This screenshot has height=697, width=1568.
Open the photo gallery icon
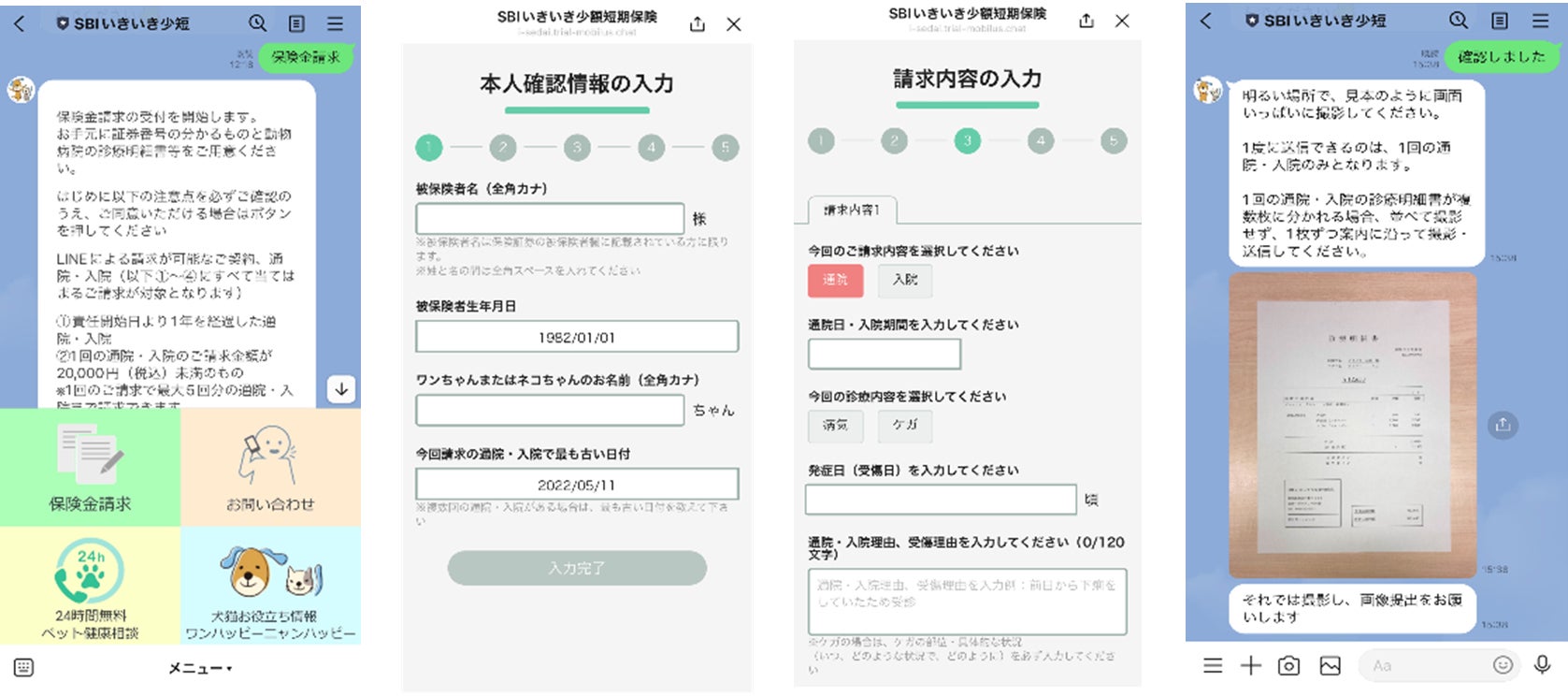[1331, 665]
